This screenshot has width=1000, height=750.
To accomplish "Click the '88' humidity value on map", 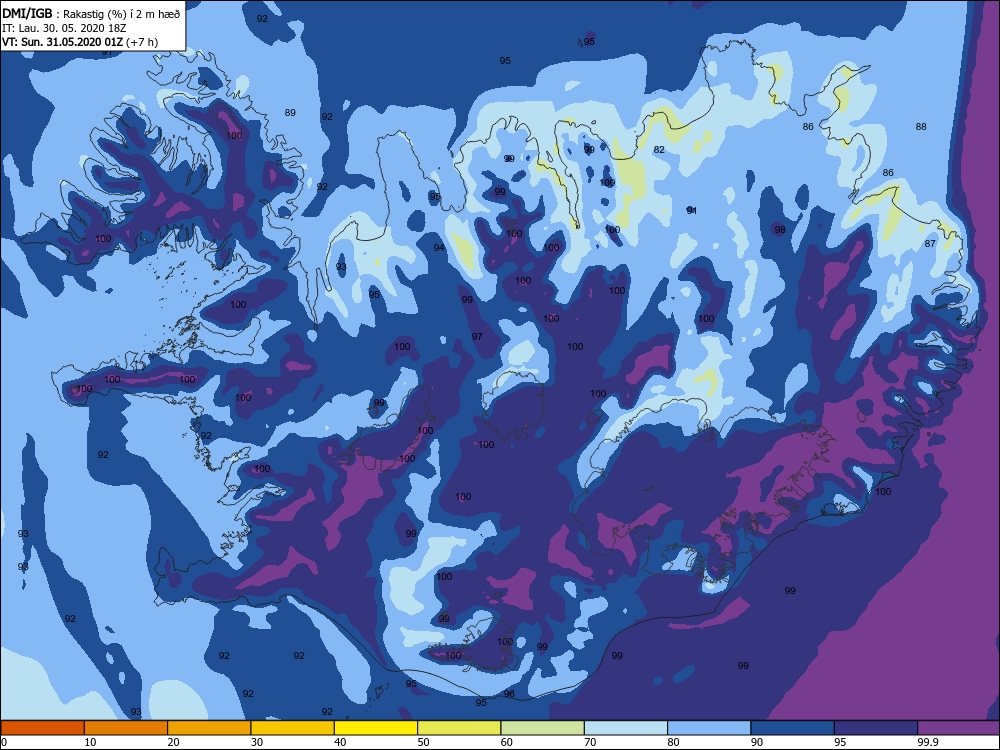I will [x=921, y=127].
